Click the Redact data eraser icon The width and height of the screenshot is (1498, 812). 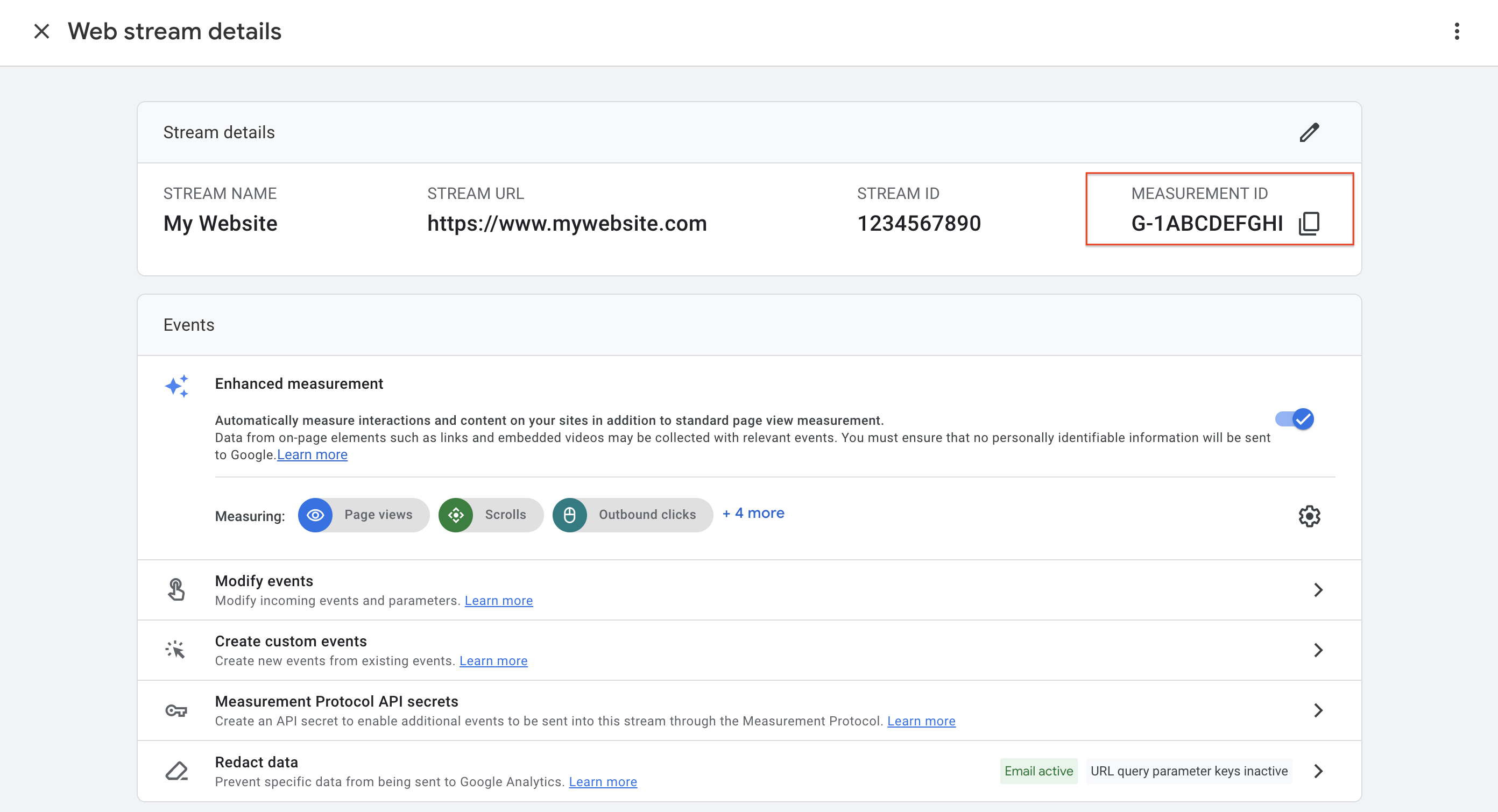coord(177,771)
